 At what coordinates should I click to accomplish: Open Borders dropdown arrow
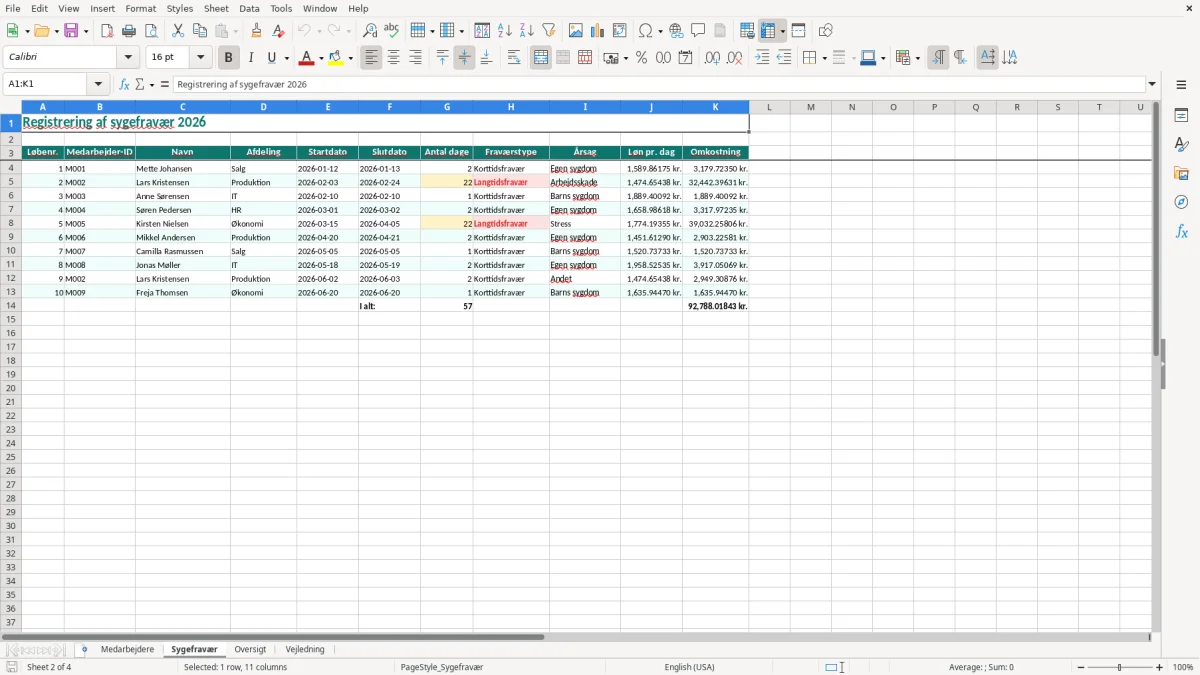[x=823, y=58]
